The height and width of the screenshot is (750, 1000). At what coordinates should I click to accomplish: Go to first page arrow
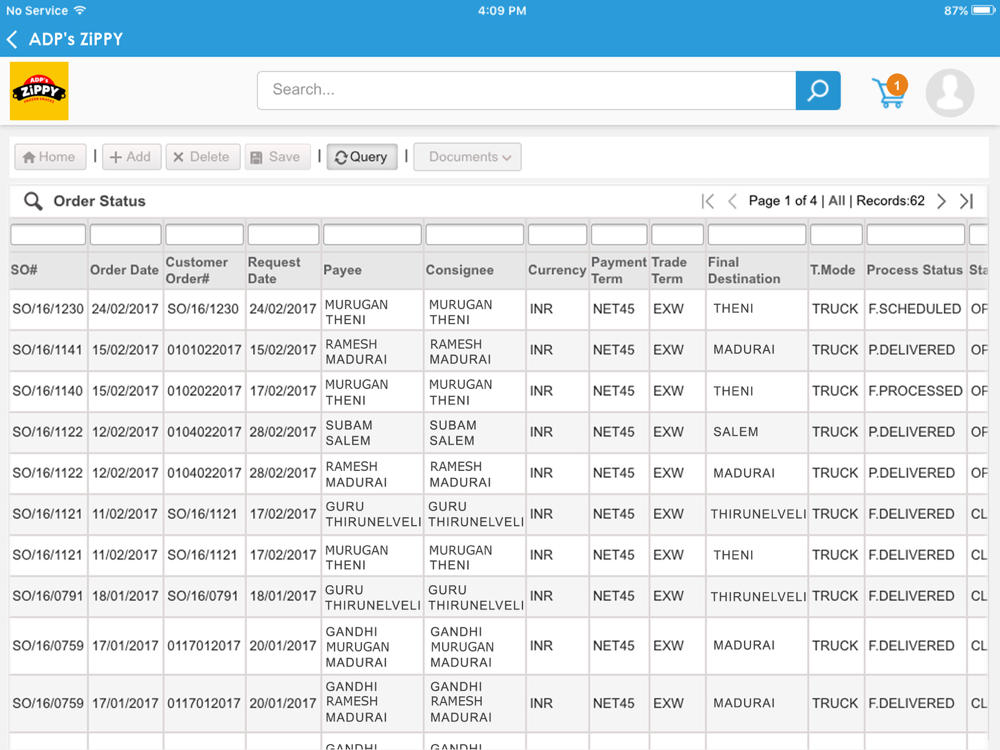point(707,202)
